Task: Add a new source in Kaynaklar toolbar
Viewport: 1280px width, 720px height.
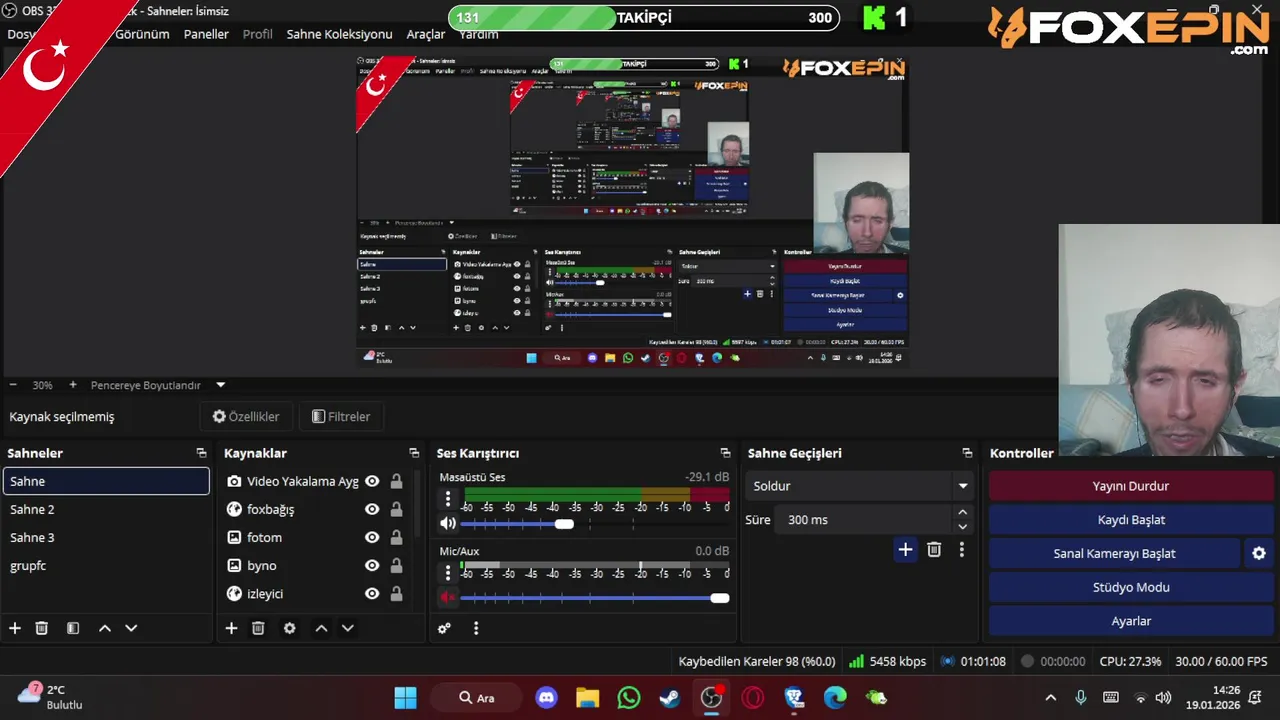Action: click(231, 628)
